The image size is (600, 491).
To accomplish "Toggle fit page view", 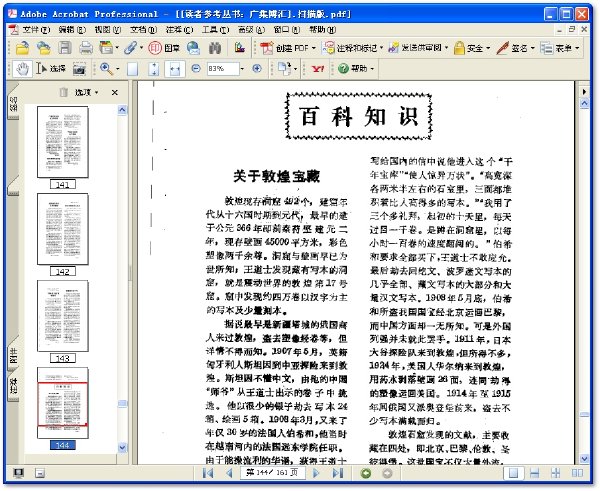I will [x=154, y=69].
